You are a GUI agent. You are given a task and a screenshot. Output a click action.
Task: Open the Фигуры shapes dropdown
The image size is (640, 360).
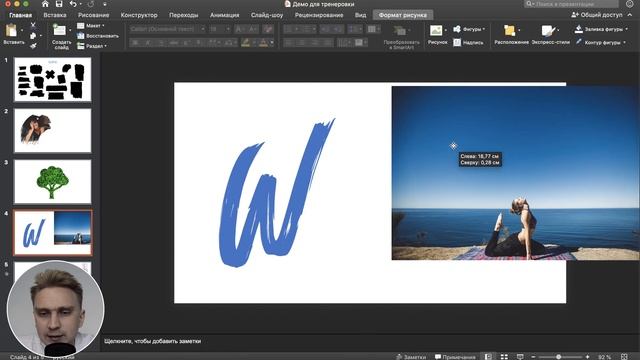(469, 29)
